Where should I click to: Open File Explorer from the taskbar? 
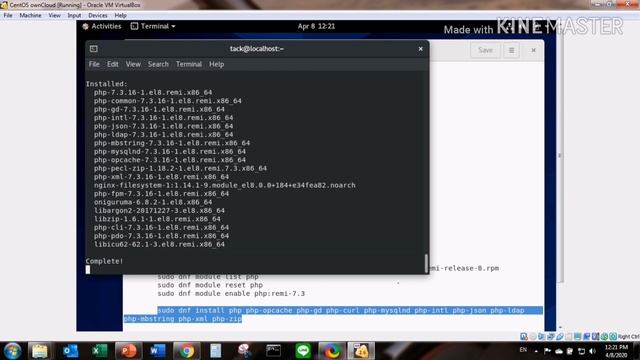pos(40,351)
